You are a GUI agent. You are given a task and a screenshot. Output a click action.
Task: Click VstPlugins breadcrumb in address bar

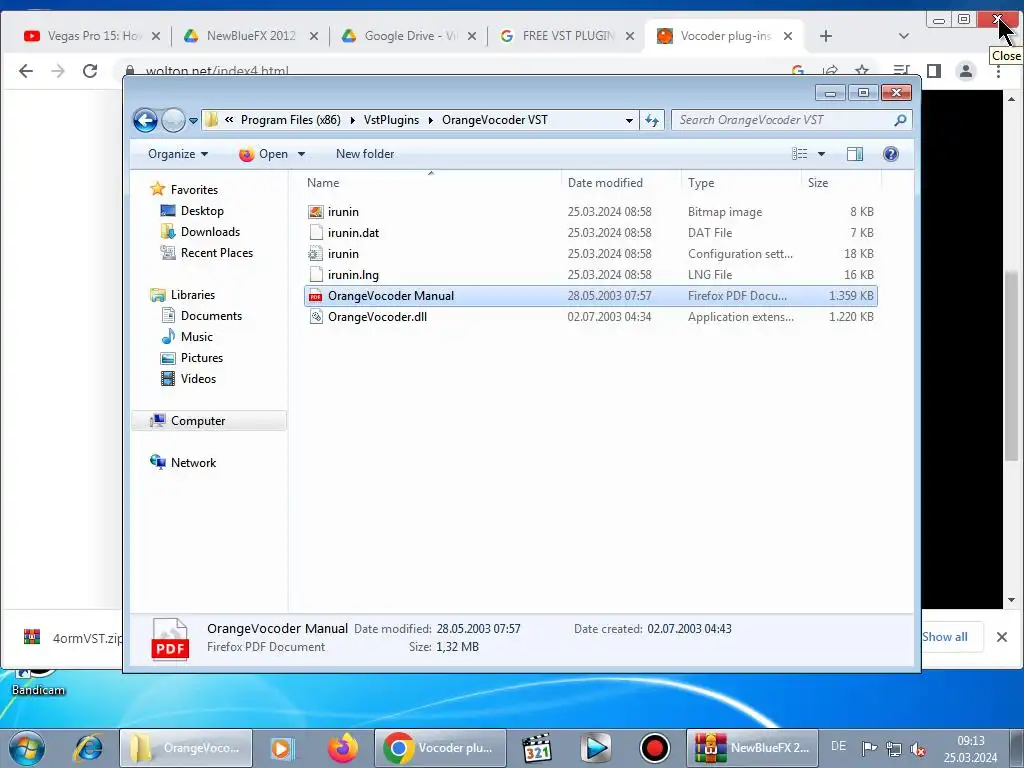pyautogui.click(x=391, y=120)
